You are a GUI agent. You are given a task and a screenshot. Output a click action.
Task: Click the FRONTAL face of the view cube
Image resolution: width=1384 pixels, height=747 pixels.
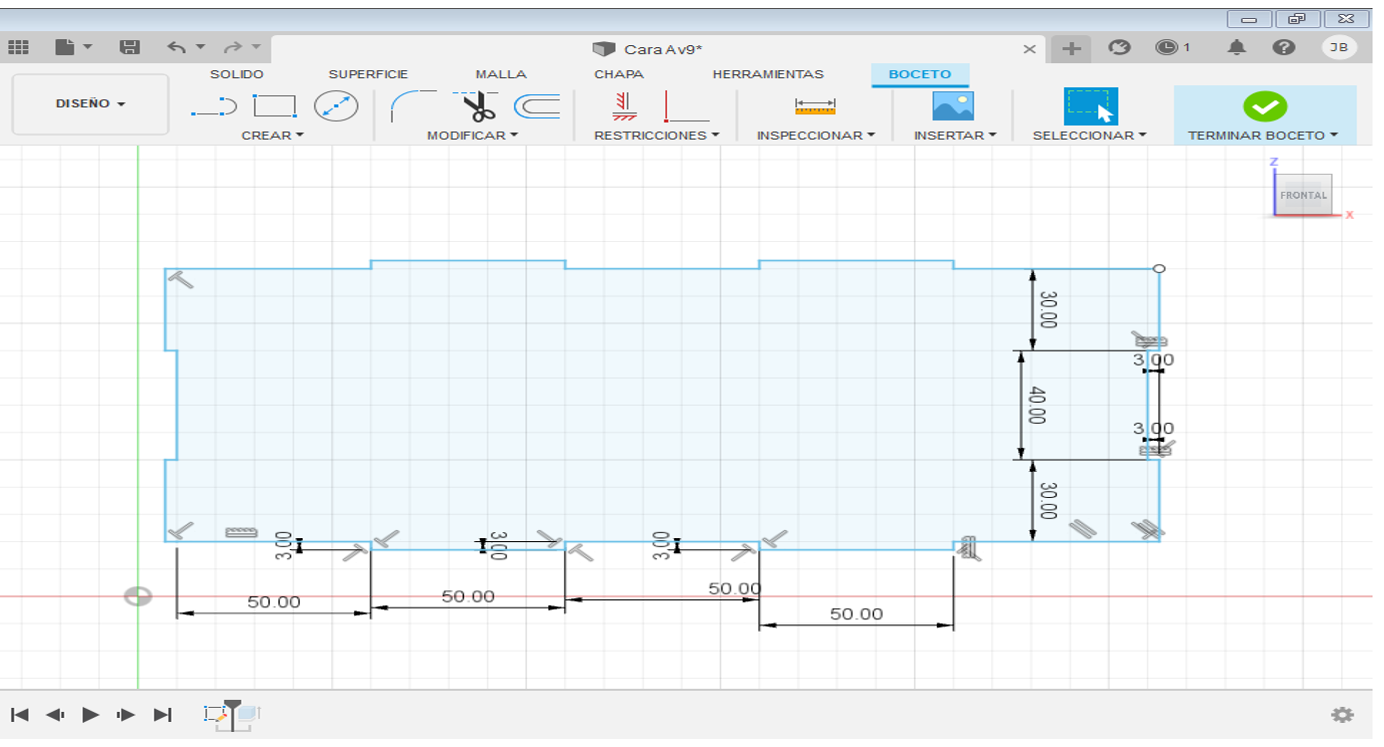[x=1304, y=195]
